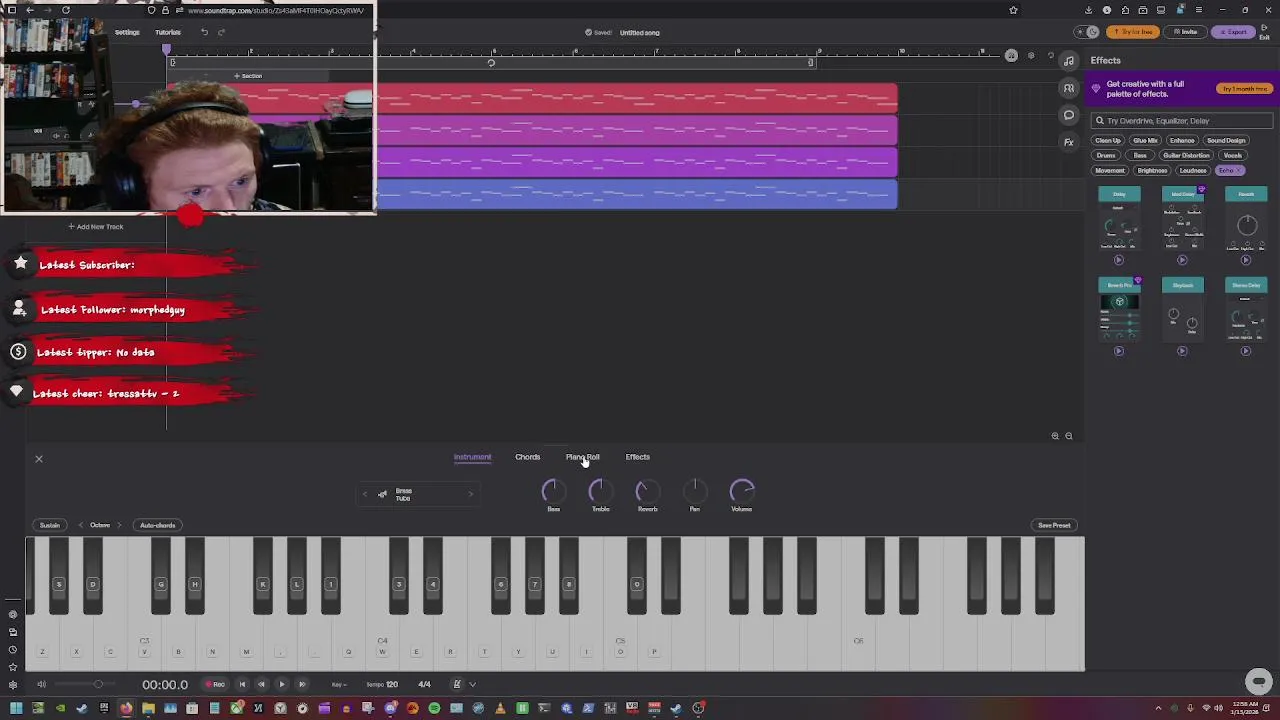Click the Export button
Screen dimensions: 1280x720
coord(1233,32)
